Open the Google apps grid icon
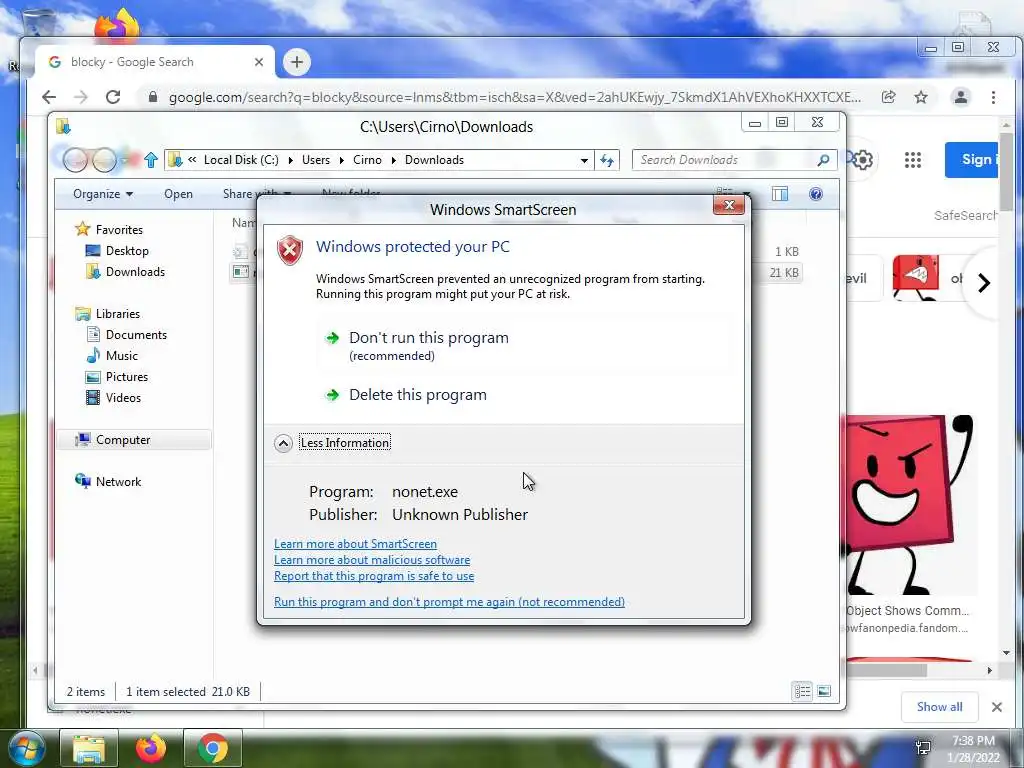 click(x=912, y=160)
